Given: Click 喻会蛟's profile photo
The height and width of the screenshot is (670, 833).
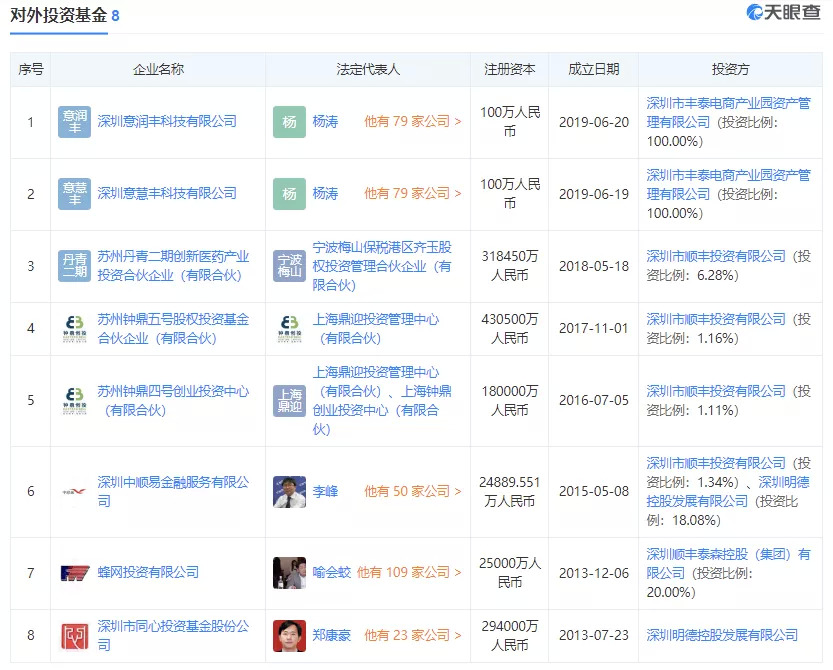Looking at the screenshot, I should (x=289, y=573).
